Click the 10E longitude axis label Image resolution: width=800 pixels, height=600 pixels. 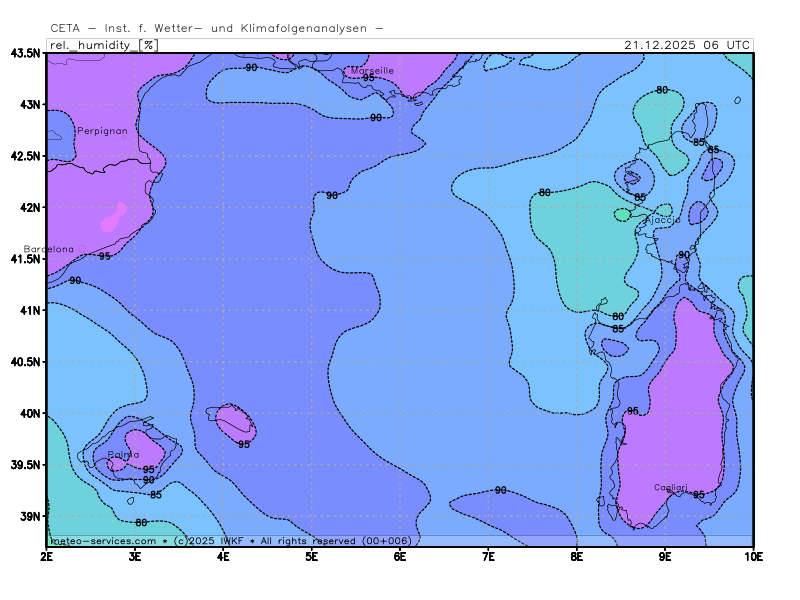click(x=752, y=556)
